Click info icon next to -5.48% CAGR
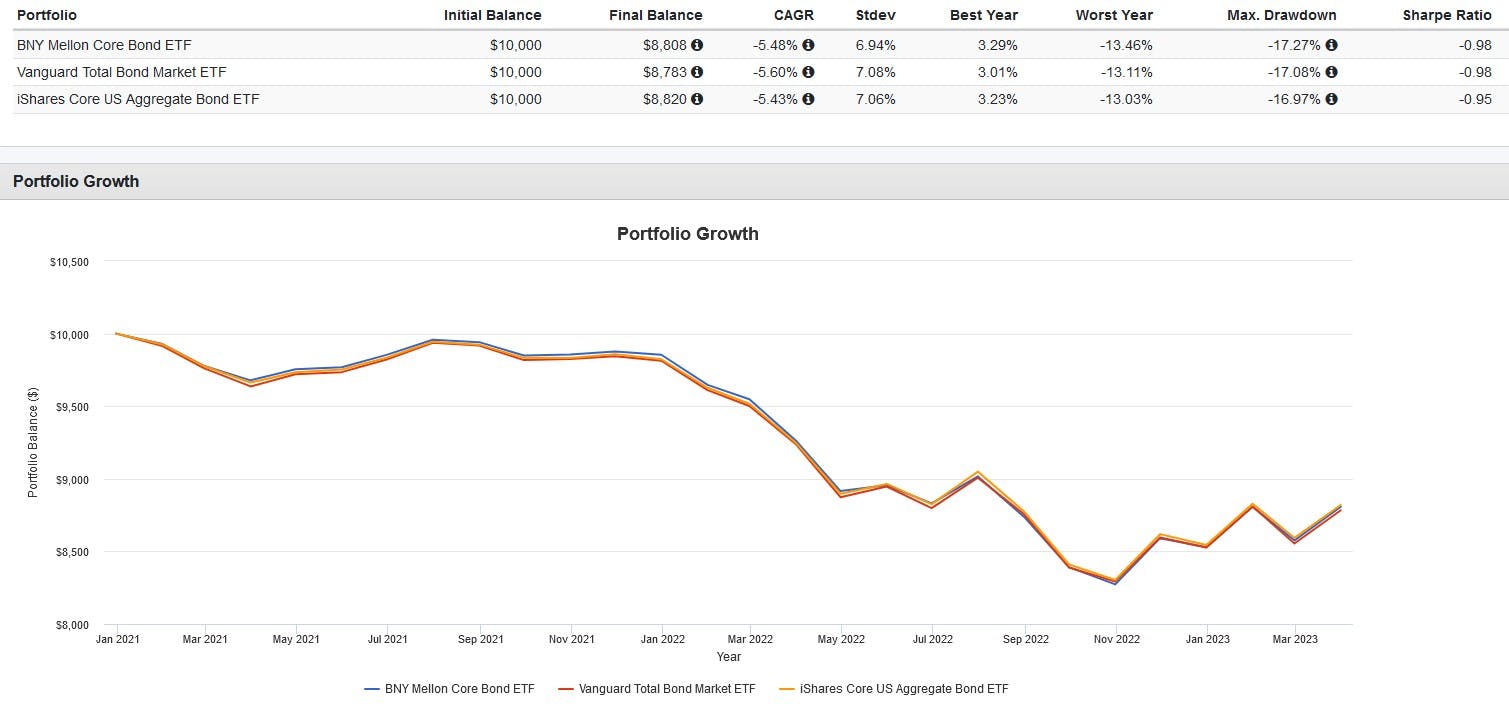Image resolution: width=1509 pixels, height=704 pixels. 808,45
